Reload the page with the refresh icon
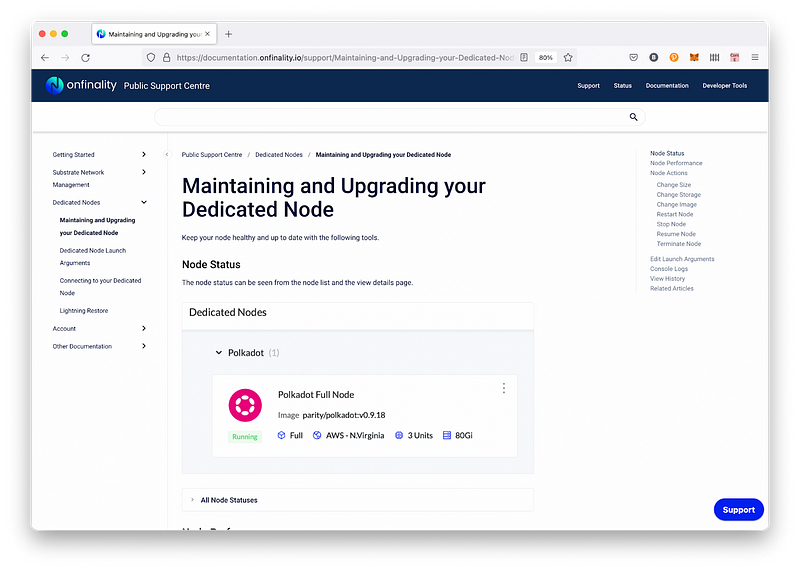Viewport: 800px width, 571px height. point(86,58)
